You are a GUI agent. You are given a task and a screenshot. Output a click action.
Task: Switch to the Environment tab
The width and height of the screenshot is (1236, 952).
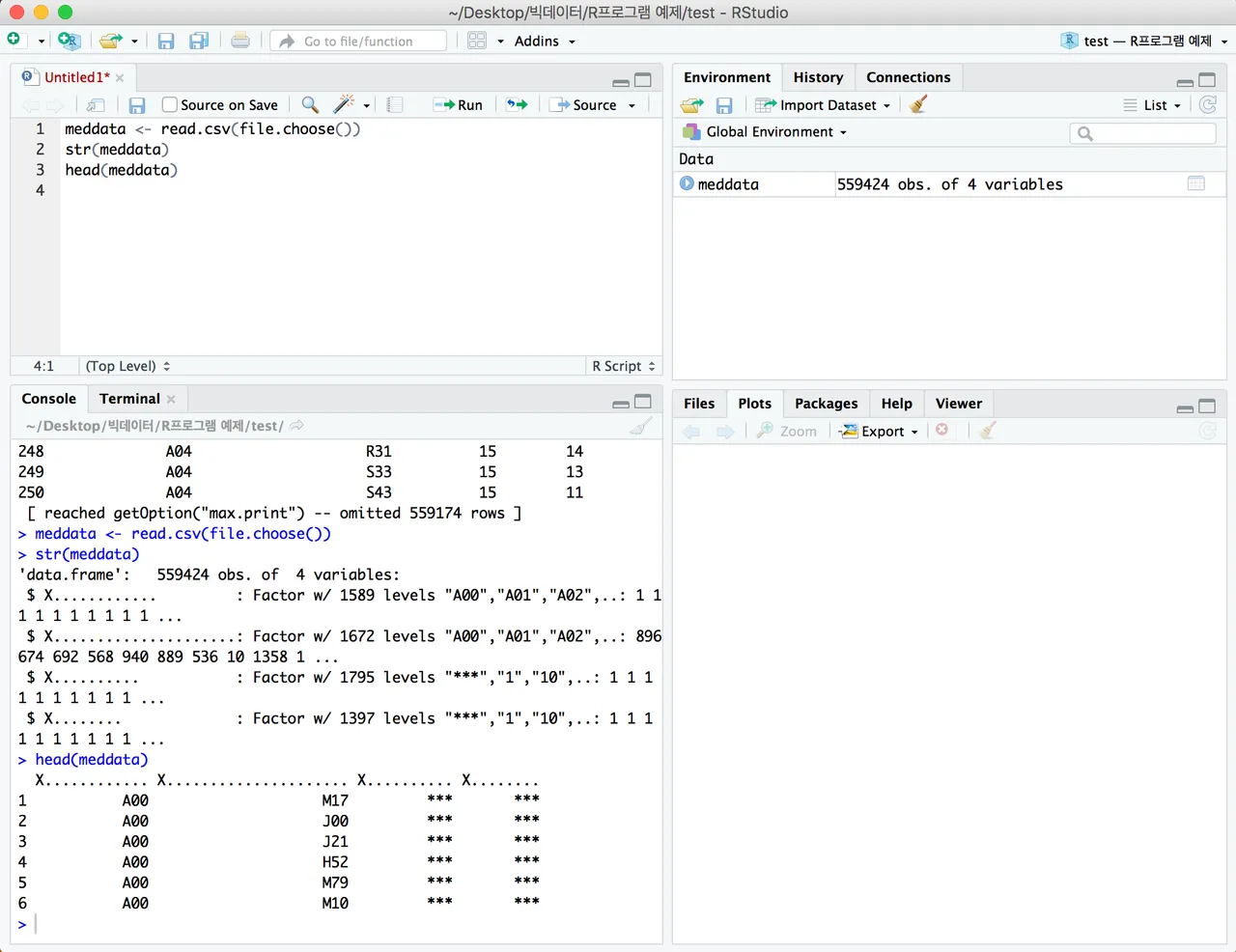point(727,77)
